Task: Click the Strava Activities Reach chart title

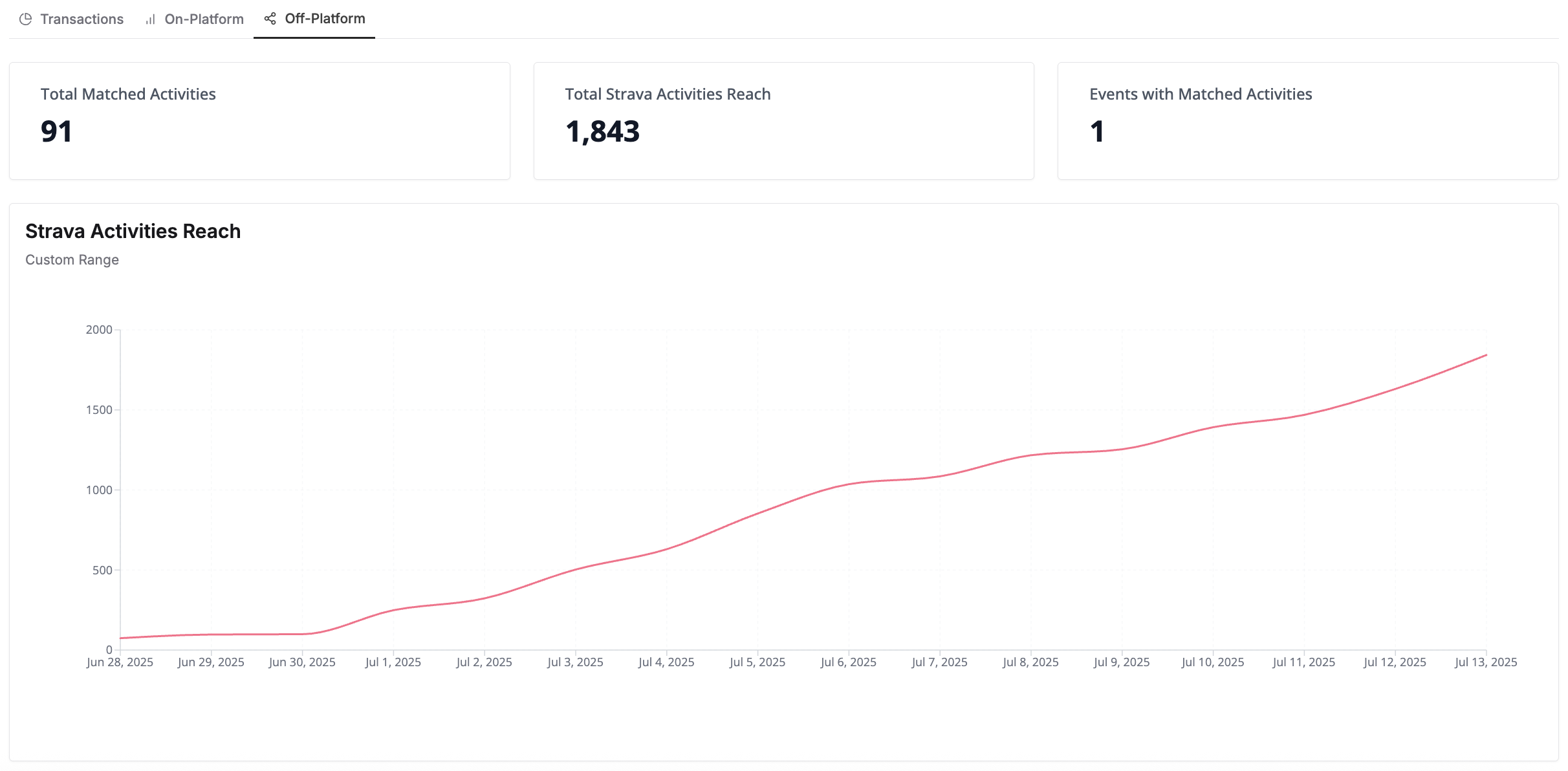Action: (x=133, y=231)
